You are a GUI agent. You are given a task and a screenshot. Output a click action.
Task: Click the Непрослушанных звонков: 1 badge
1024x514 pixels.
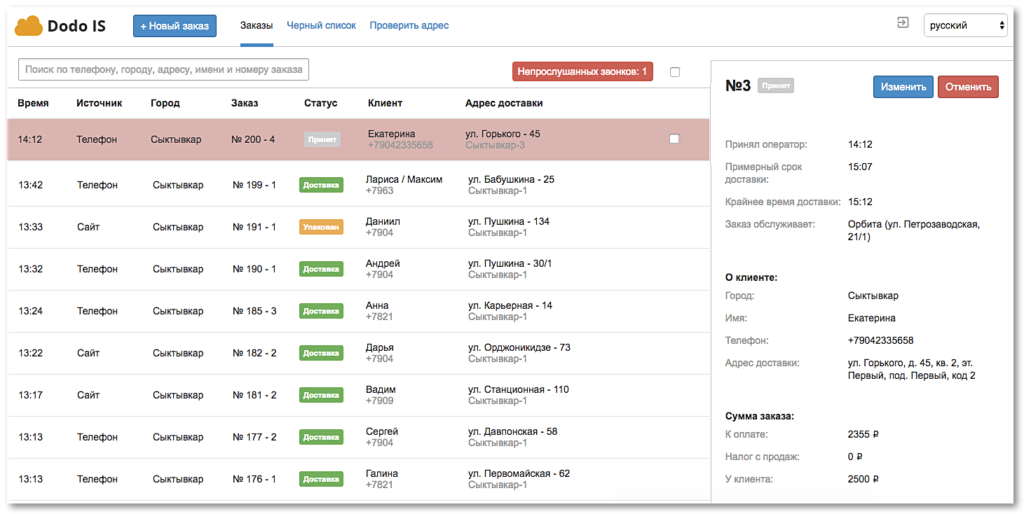click(x=583, y=72)
